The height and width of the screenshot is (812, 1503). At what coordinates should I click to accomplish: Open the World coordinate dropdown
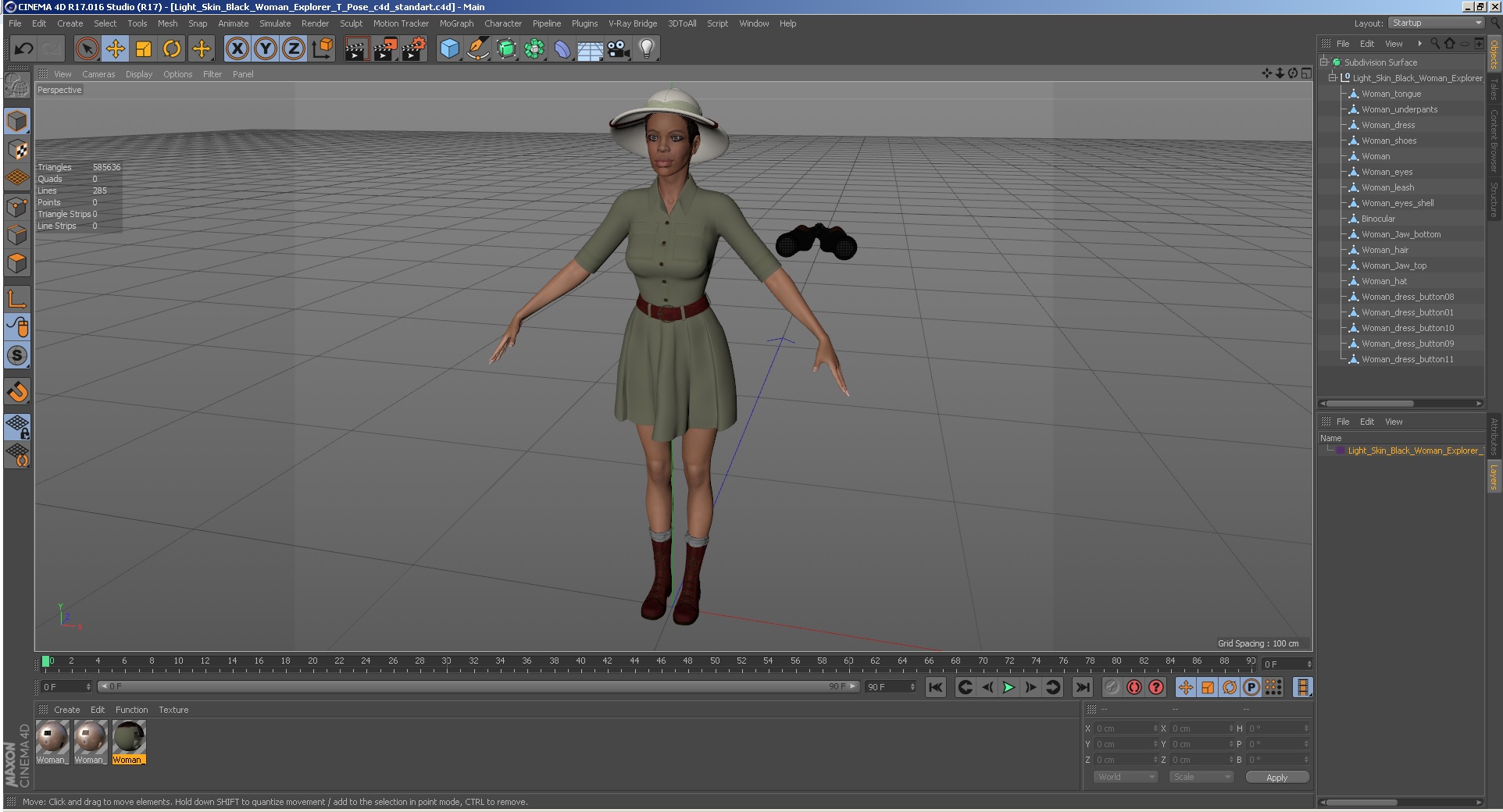(x=1125, y=777)
